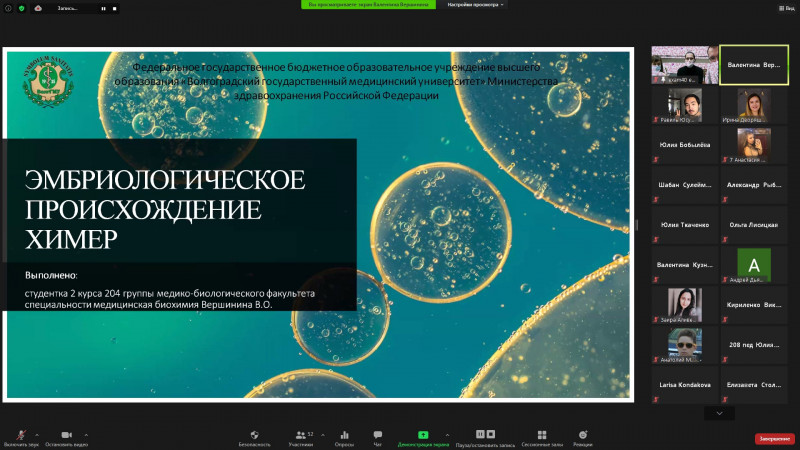Screen dimensions: 800x450
Task: Open the meeting information icon
Action: [x=8, y=8]
